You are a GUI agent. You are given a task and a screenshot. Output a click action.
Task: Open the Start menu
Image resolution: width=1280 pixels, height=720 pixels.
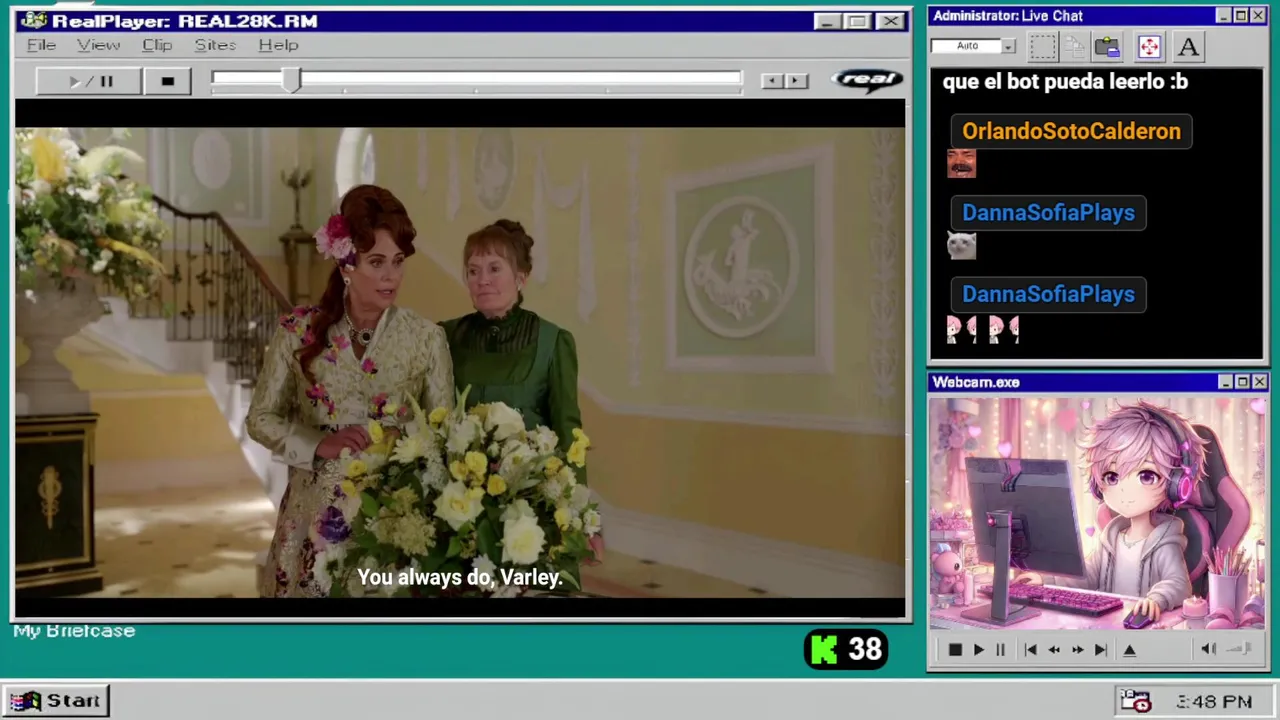coord(56,701)
